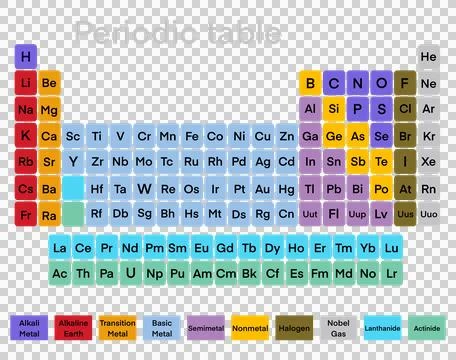The image size is (456, 360).
Task: Select the Yttrium (Y) tile
Action: (73, 162)
